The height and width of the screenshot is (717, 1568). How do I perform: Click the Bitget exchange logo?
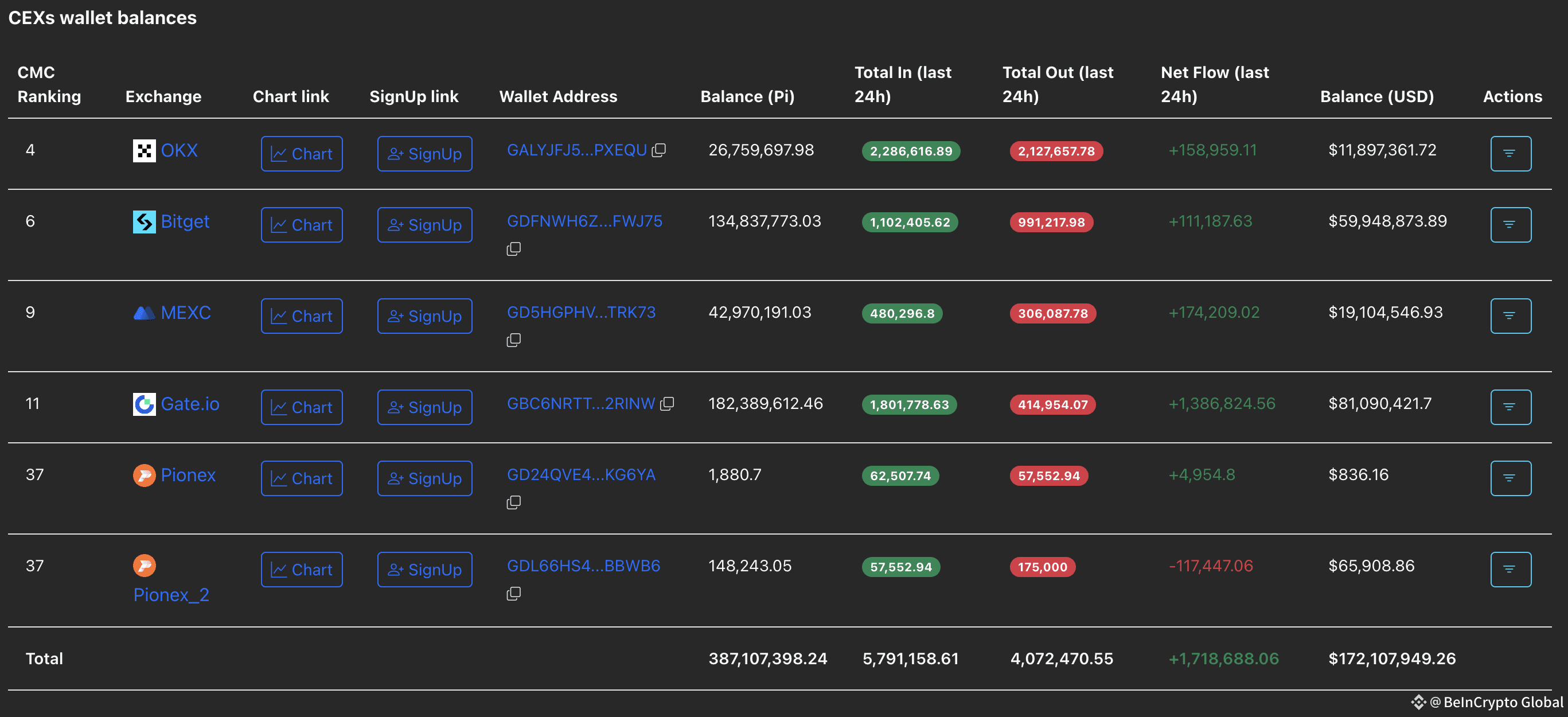coord(145,221)
